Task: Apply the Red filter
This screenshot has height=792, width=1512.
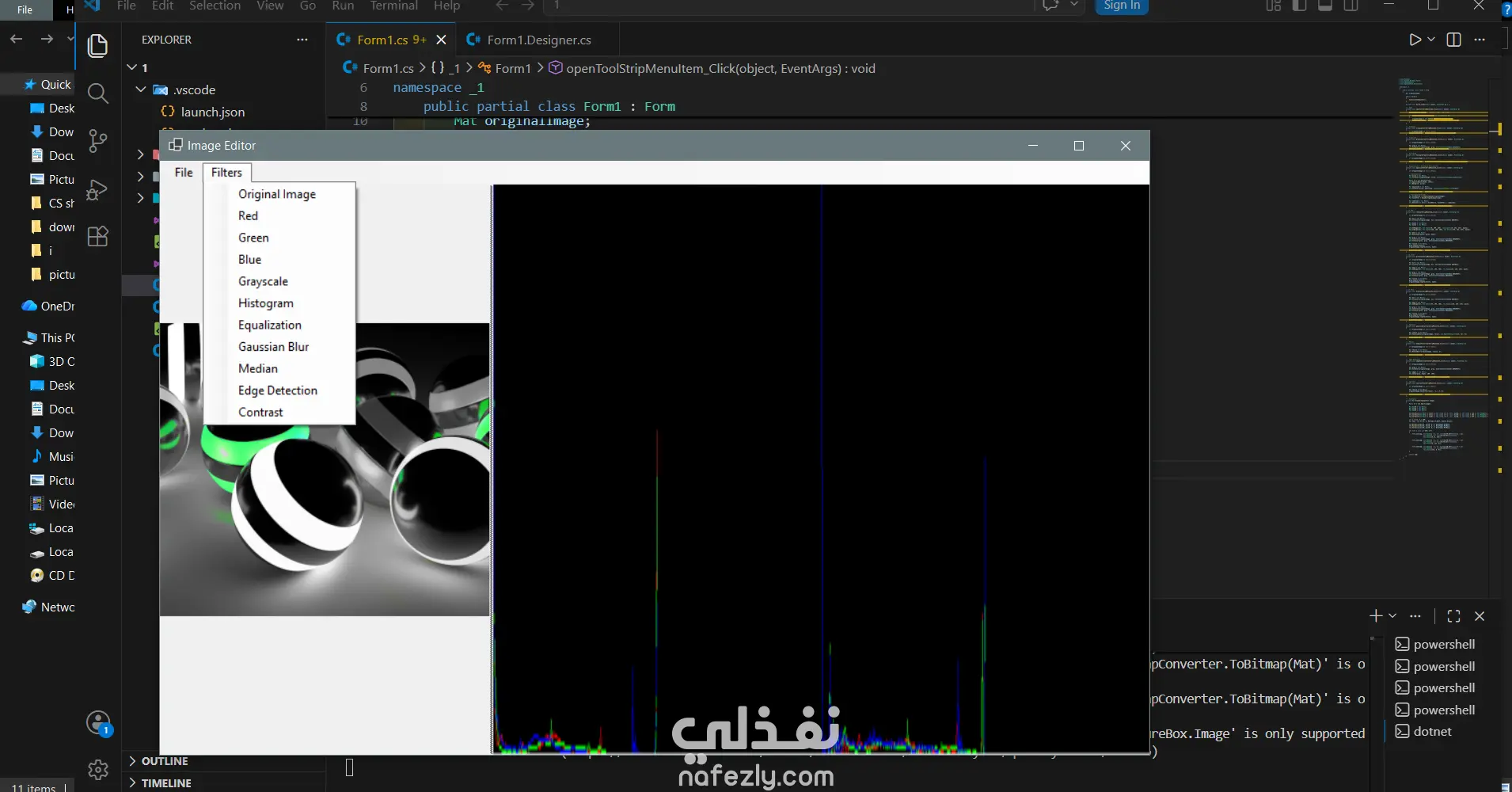Action: 248,215
